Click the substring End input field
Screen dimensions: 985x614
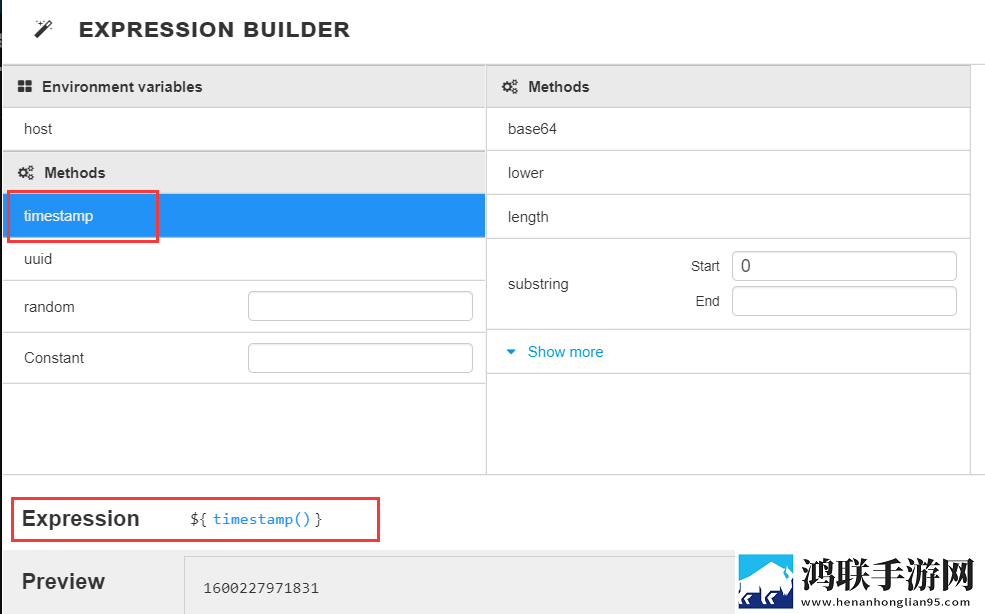pyautogui.click(x=844, y=301)
